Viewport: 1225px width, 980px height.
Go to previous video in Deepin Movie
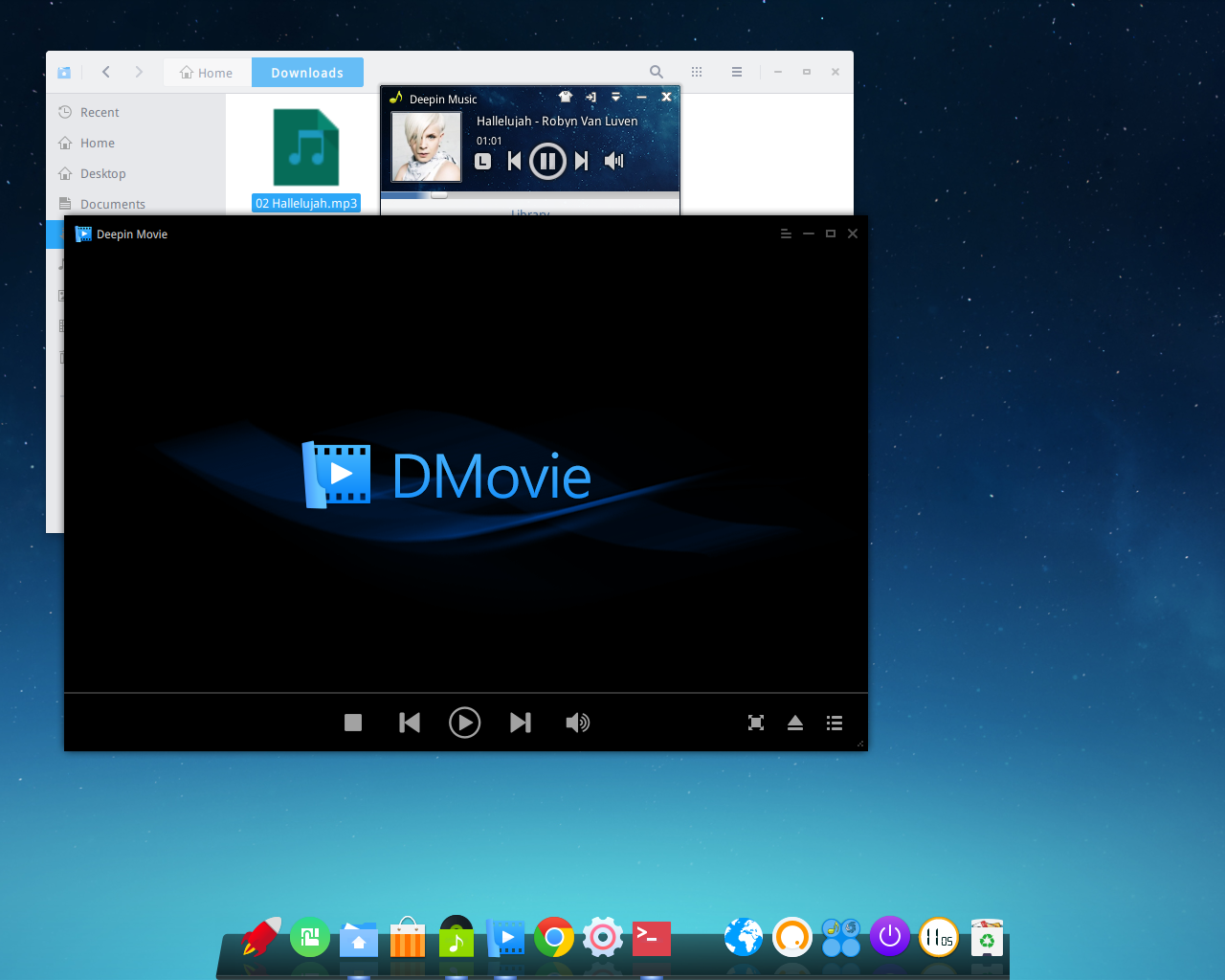pyautogui.click(x=410, y=723)
